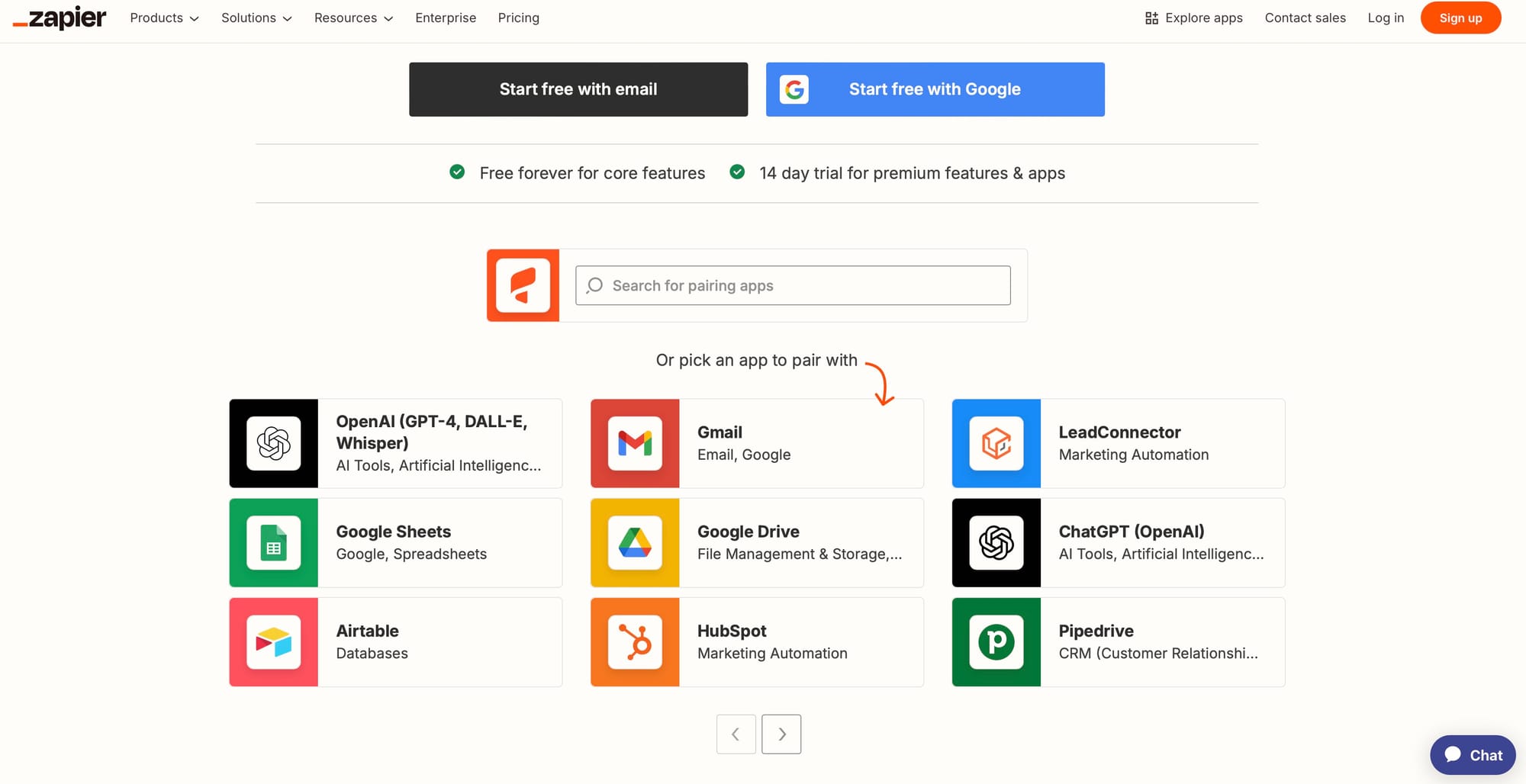Click the Log in link
The height and width of the screenshot is (784, 1526).
click(1386, 18)
